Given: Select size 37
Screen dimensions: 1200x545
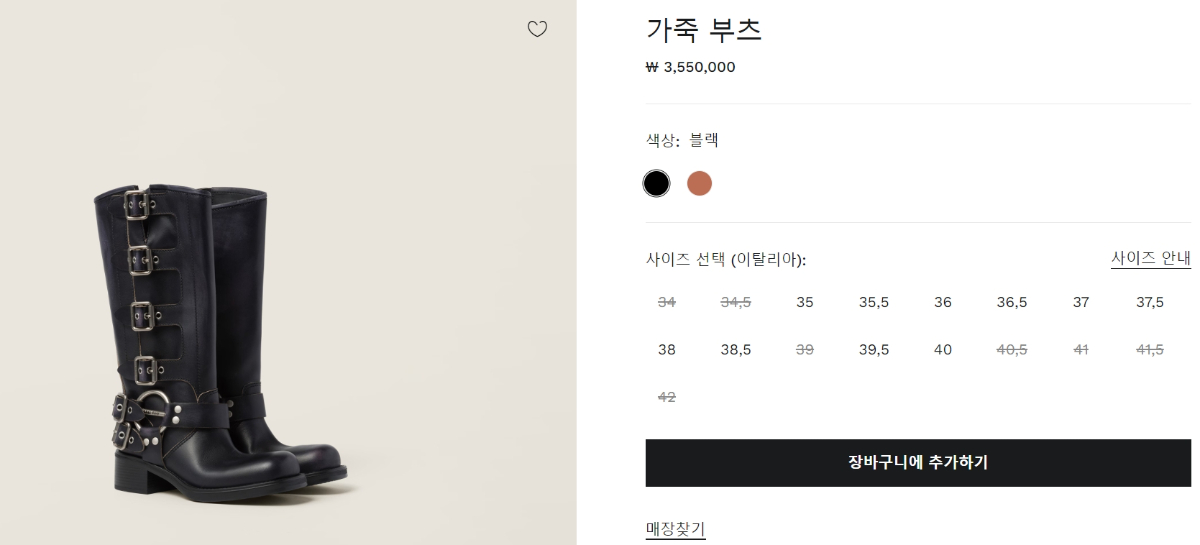Looking at the screenshot, I should (x=1081, y=302).
